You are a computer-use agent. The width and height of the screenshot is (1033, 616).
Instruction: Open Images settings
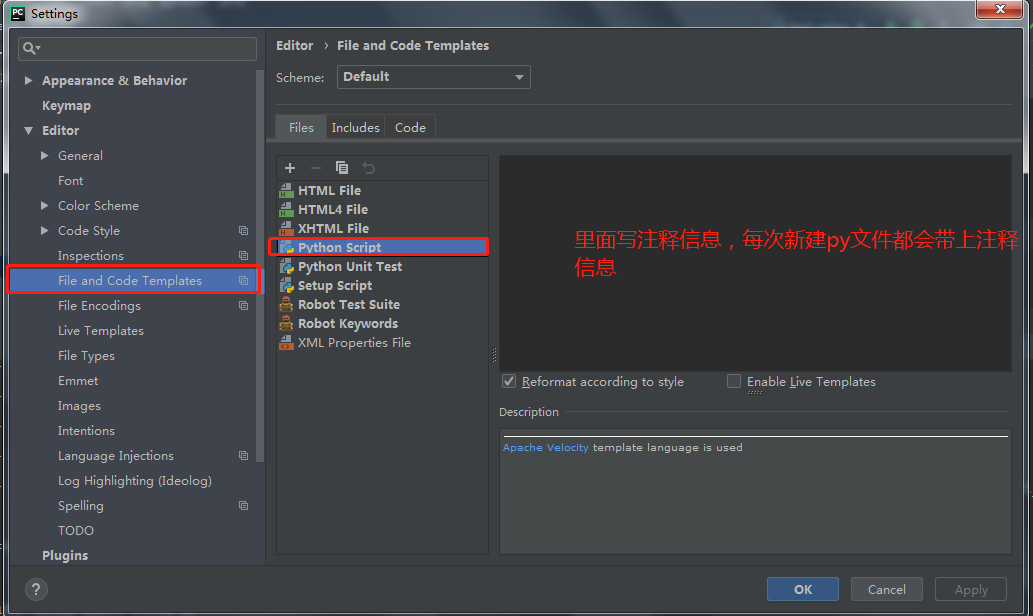[x=79, y=406]
